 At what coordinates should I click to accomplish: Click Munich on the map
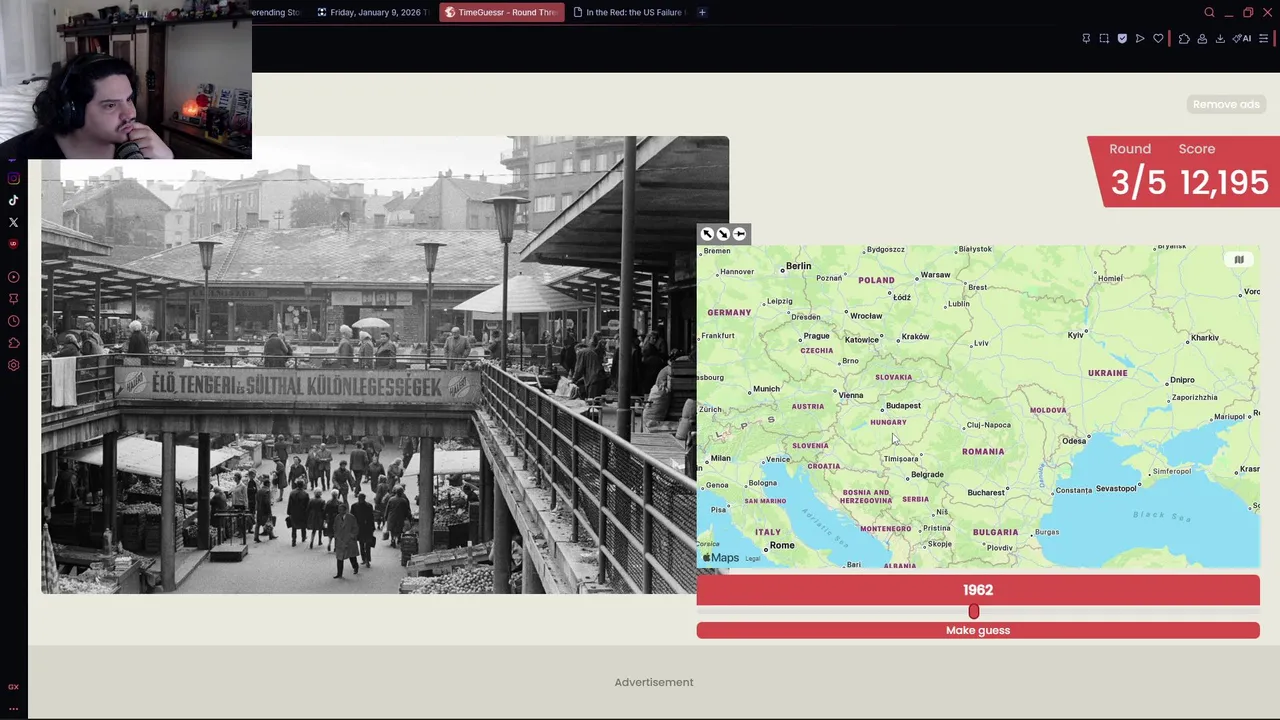coord(766,388)
